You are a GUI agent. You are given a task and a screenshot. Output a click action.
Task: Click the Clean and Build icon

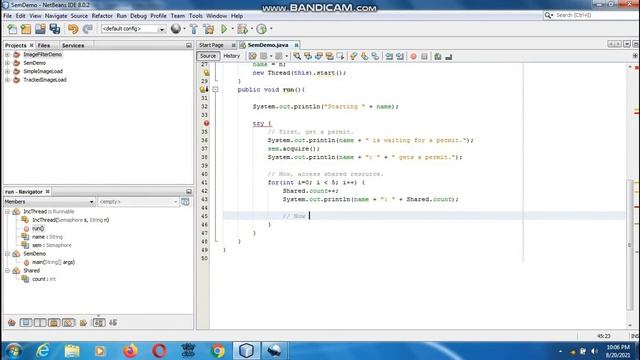click(209, 29)
